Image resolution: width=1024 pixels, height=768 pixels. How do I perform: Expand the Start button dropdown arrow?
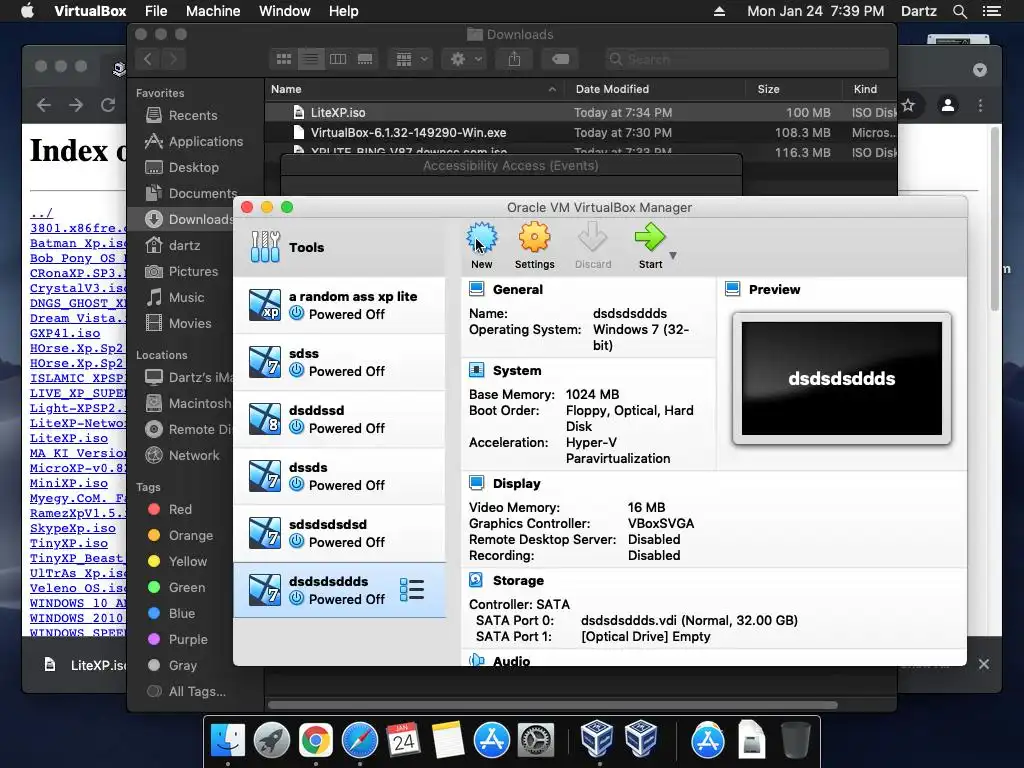[673, 255]
